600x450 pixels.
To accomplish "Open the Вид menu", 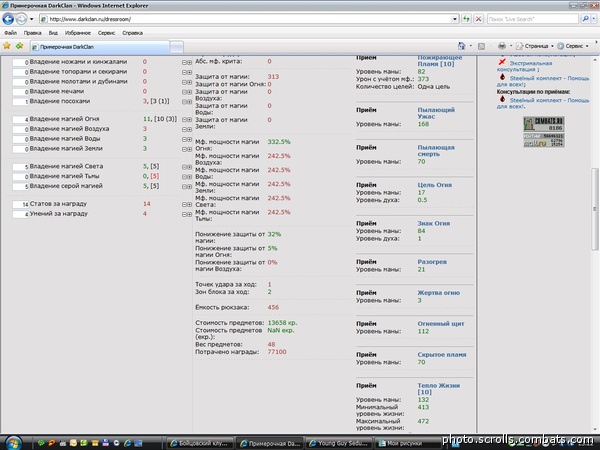I will click(x=53, y=33).
